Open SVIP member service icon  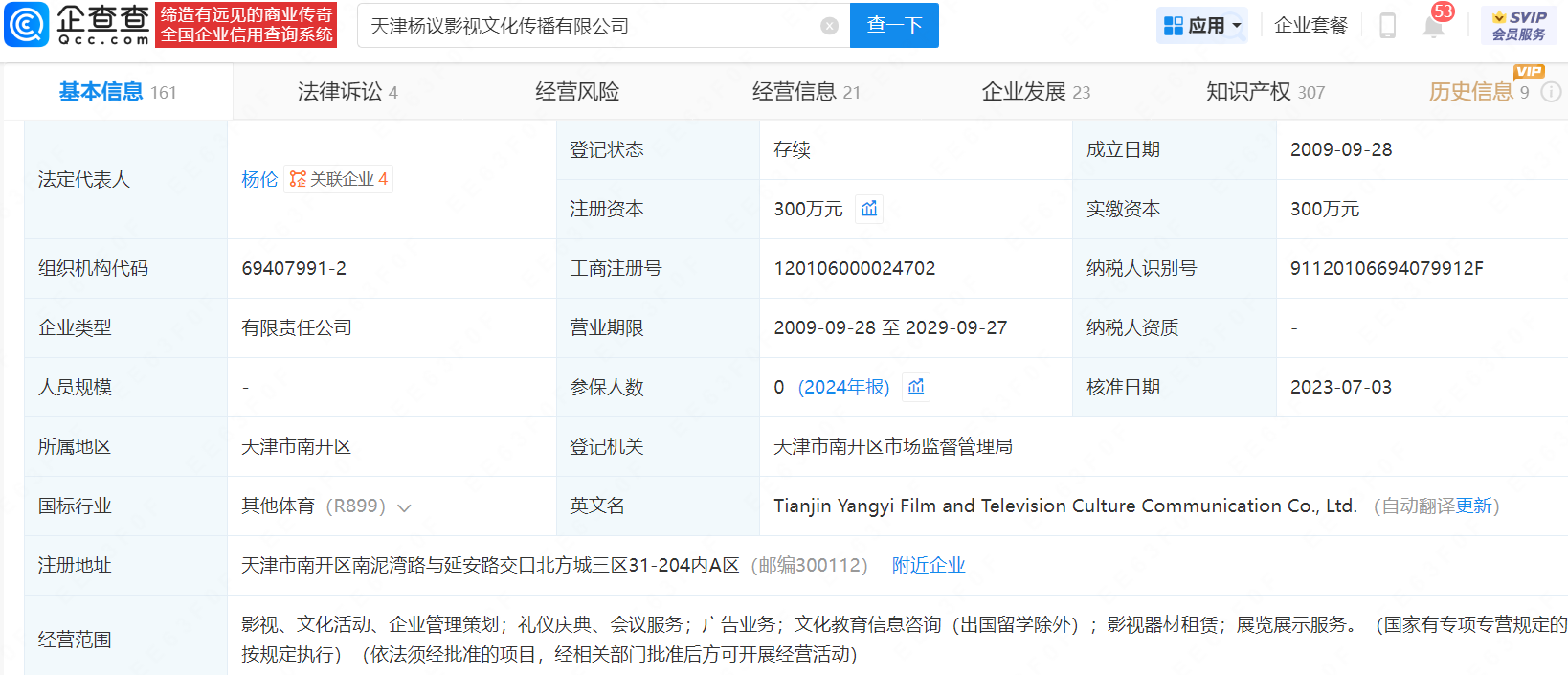point(1519,25)
